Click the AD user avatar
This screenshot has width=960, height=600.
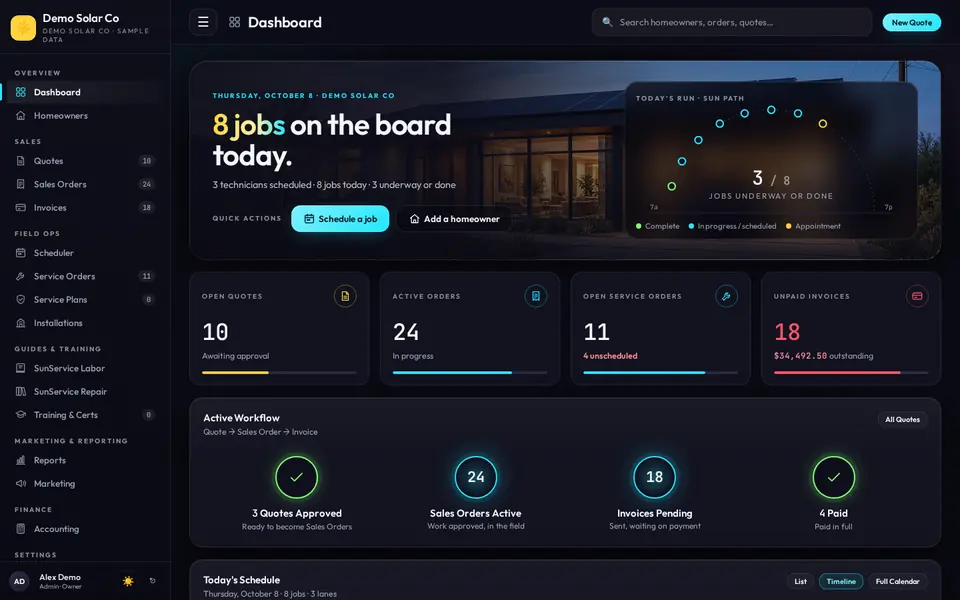(20, 582)
